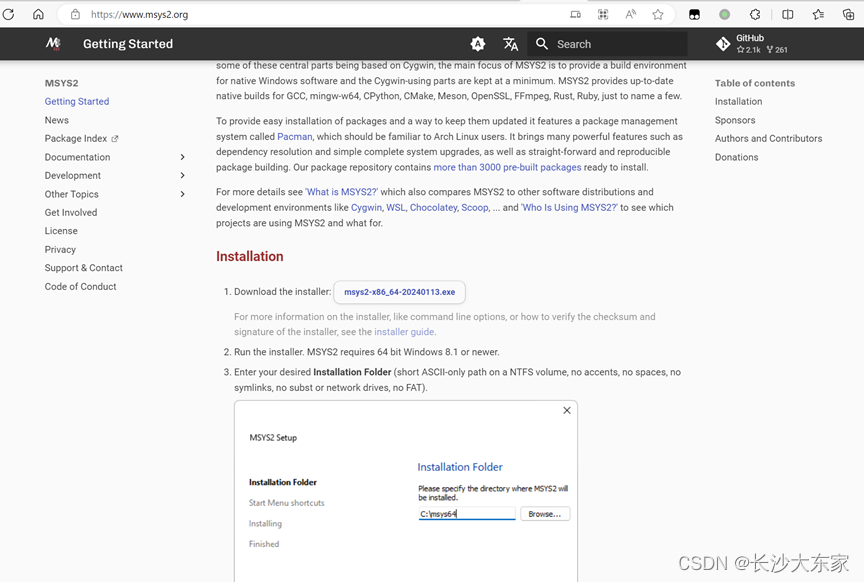
Task: Click the msys2.org address bar
Action: [x=325, y=14]
